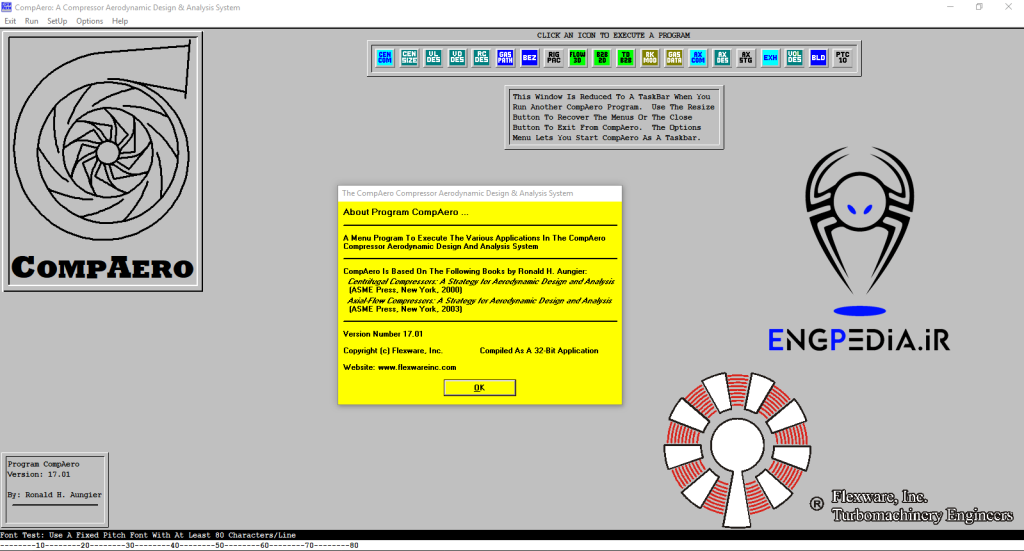1024x551 pixels.
Task: Open the Options menu
Action: pos(89,21)
